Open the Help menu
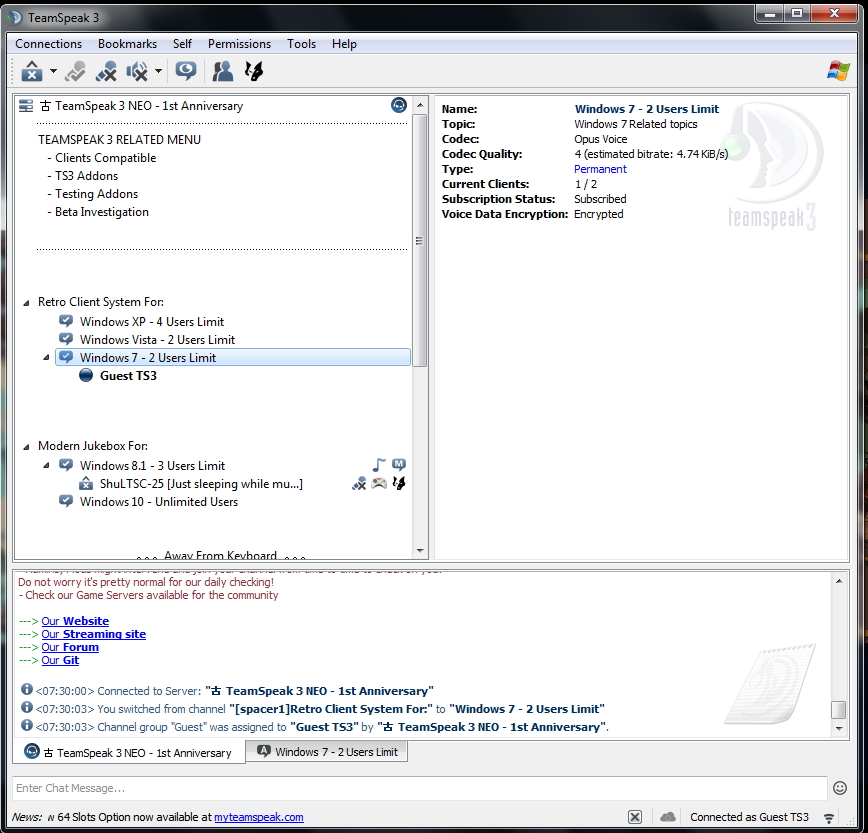The width and height of the screenshot is (868, 833). coord(344,44)
